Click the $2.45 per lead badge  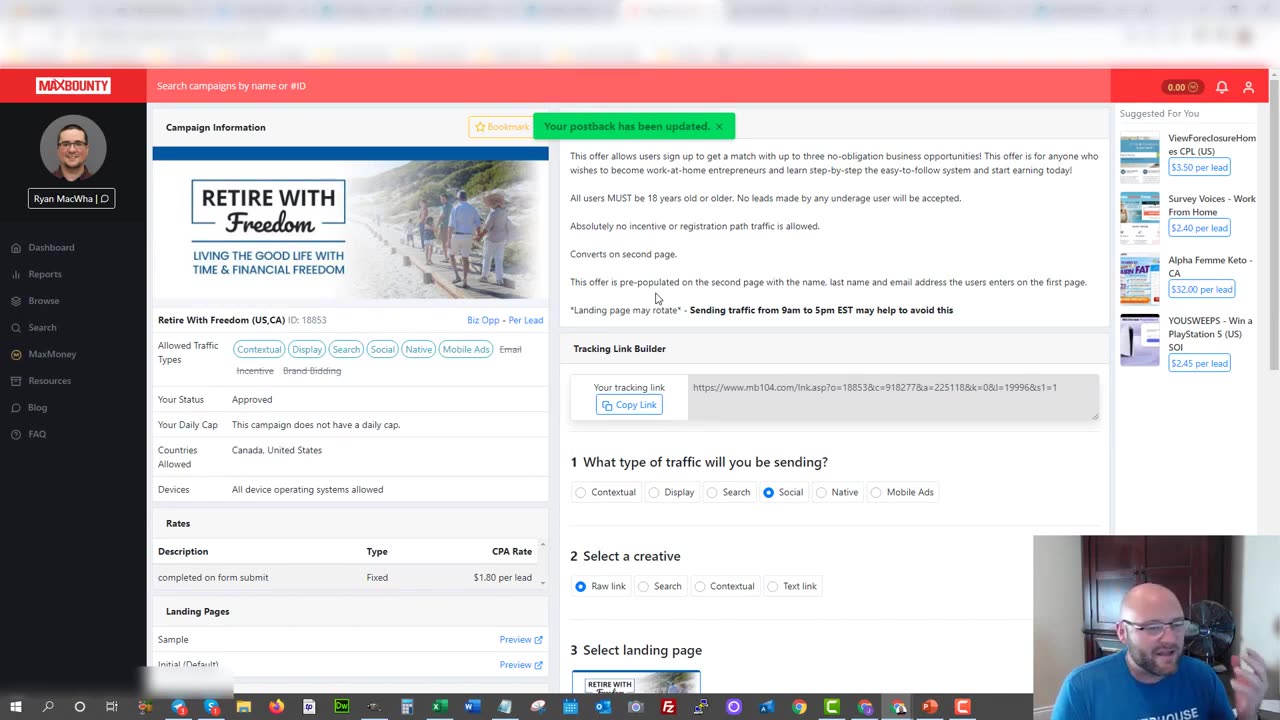pyautogui.click(x=1199, y=363)
